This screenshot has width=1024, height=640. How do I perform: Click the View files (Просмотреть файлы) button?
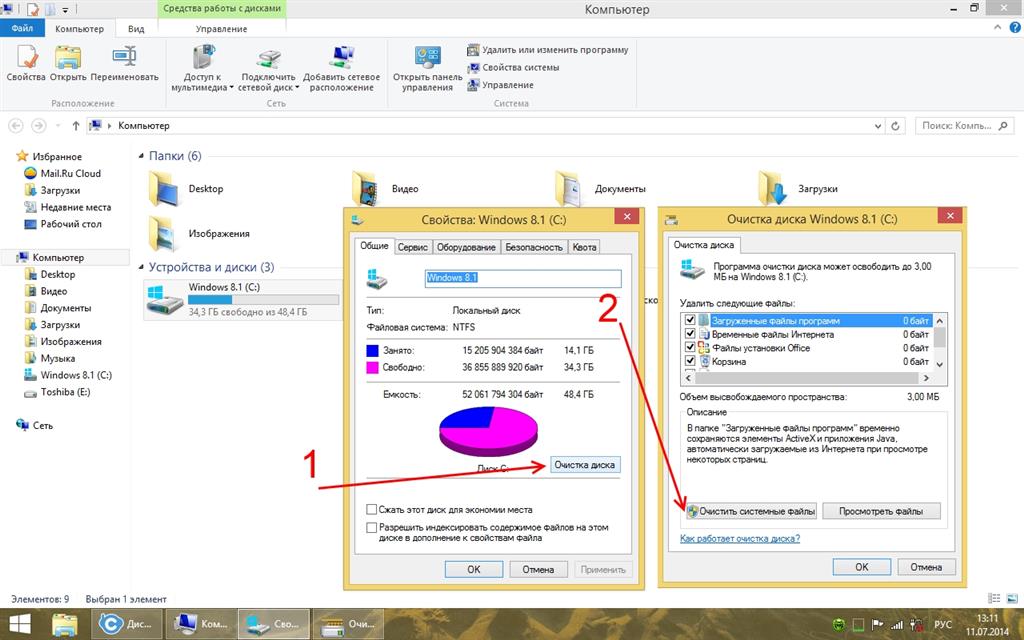[881, 511]
